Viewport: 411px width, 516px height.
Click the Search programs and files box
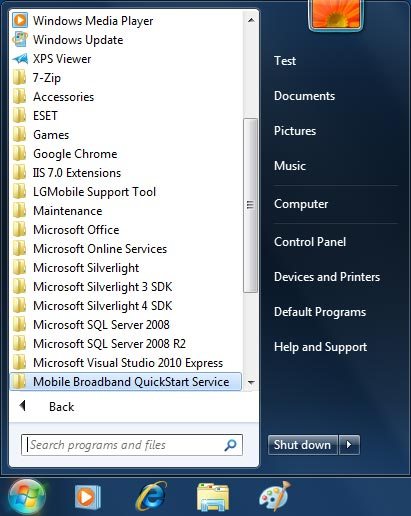click(x=131, y=445)
